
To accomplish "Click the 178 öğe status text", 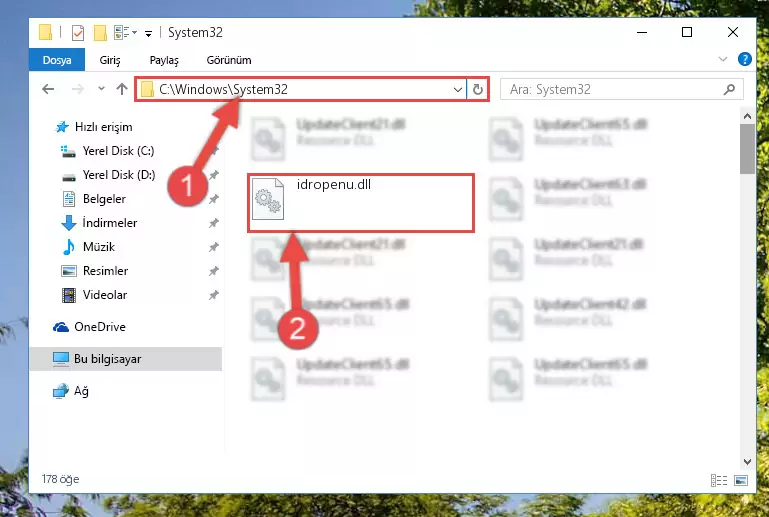I will pos(60,479).
